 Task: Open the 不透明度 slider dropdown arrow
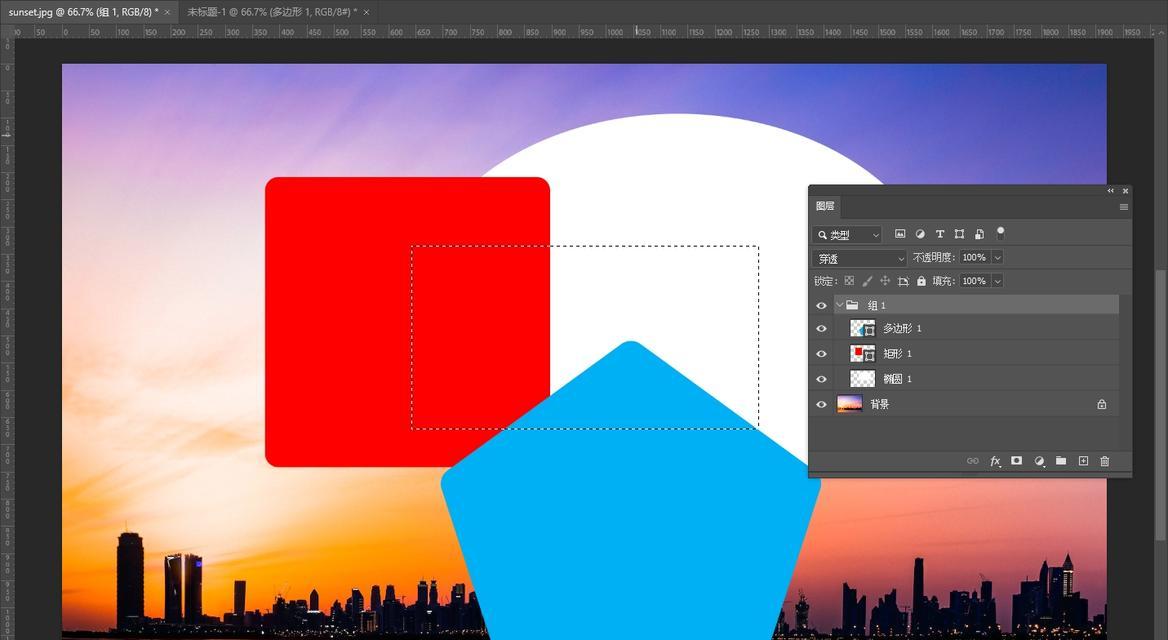click(997, 257)
